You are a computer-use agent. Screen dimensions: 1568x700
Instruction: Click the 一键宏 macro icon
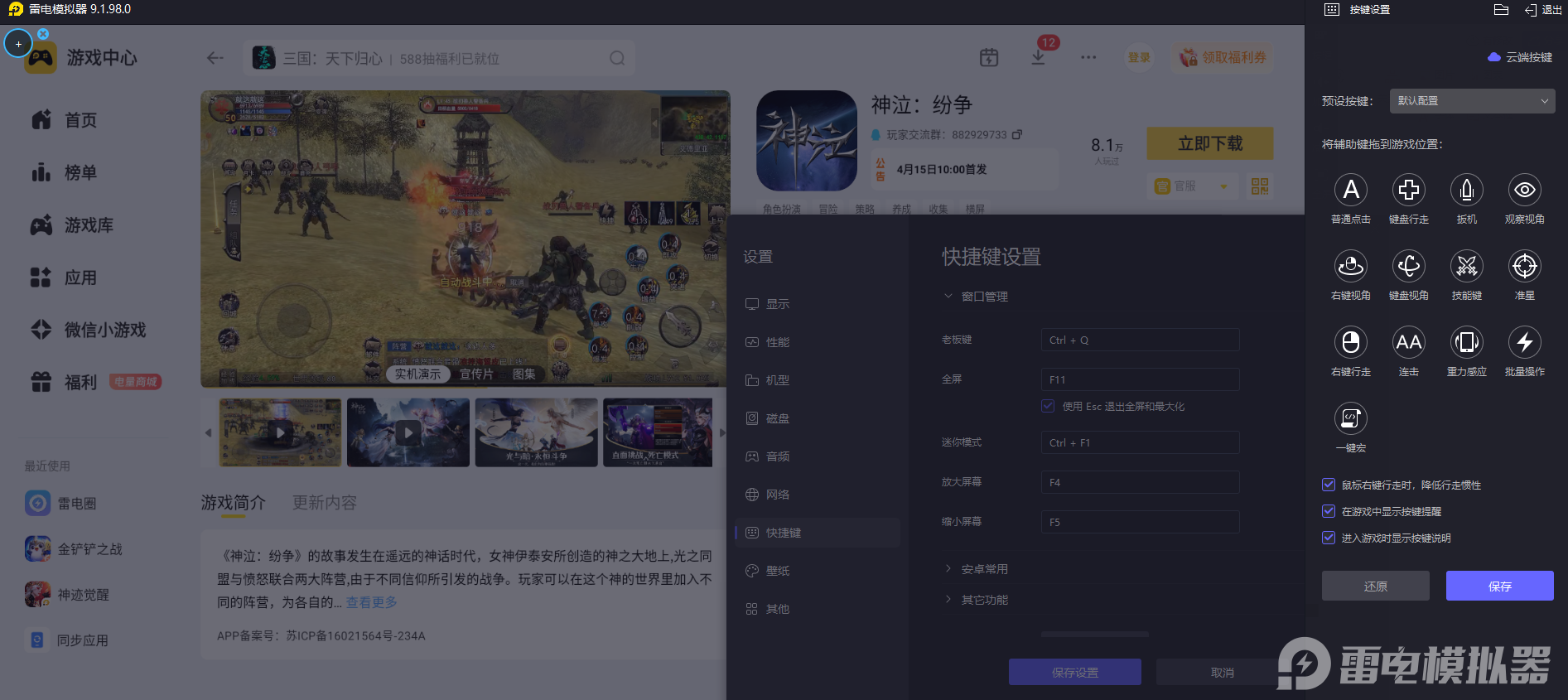coord(1351,418)
